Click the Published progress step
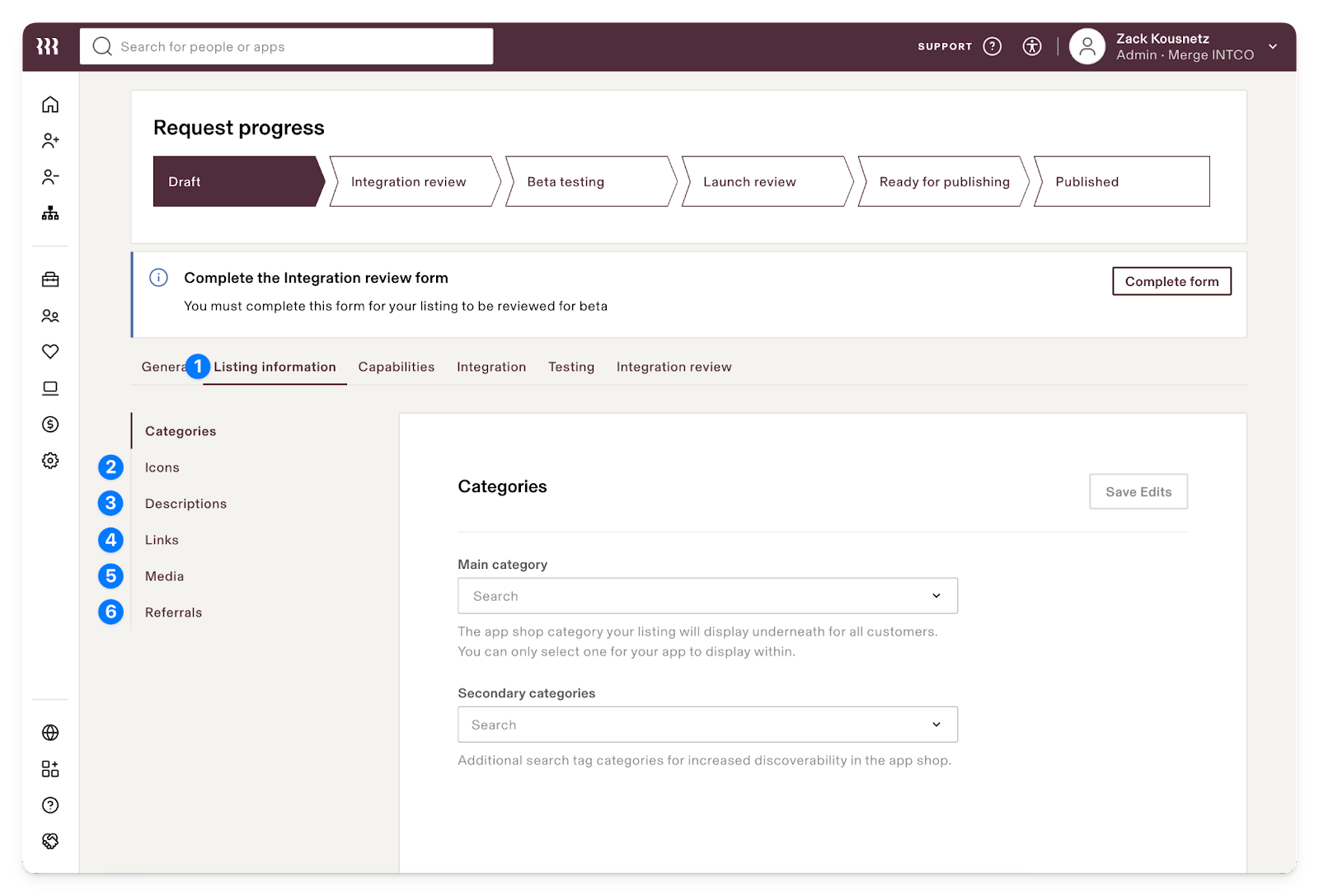 (x=1122, y=181)
